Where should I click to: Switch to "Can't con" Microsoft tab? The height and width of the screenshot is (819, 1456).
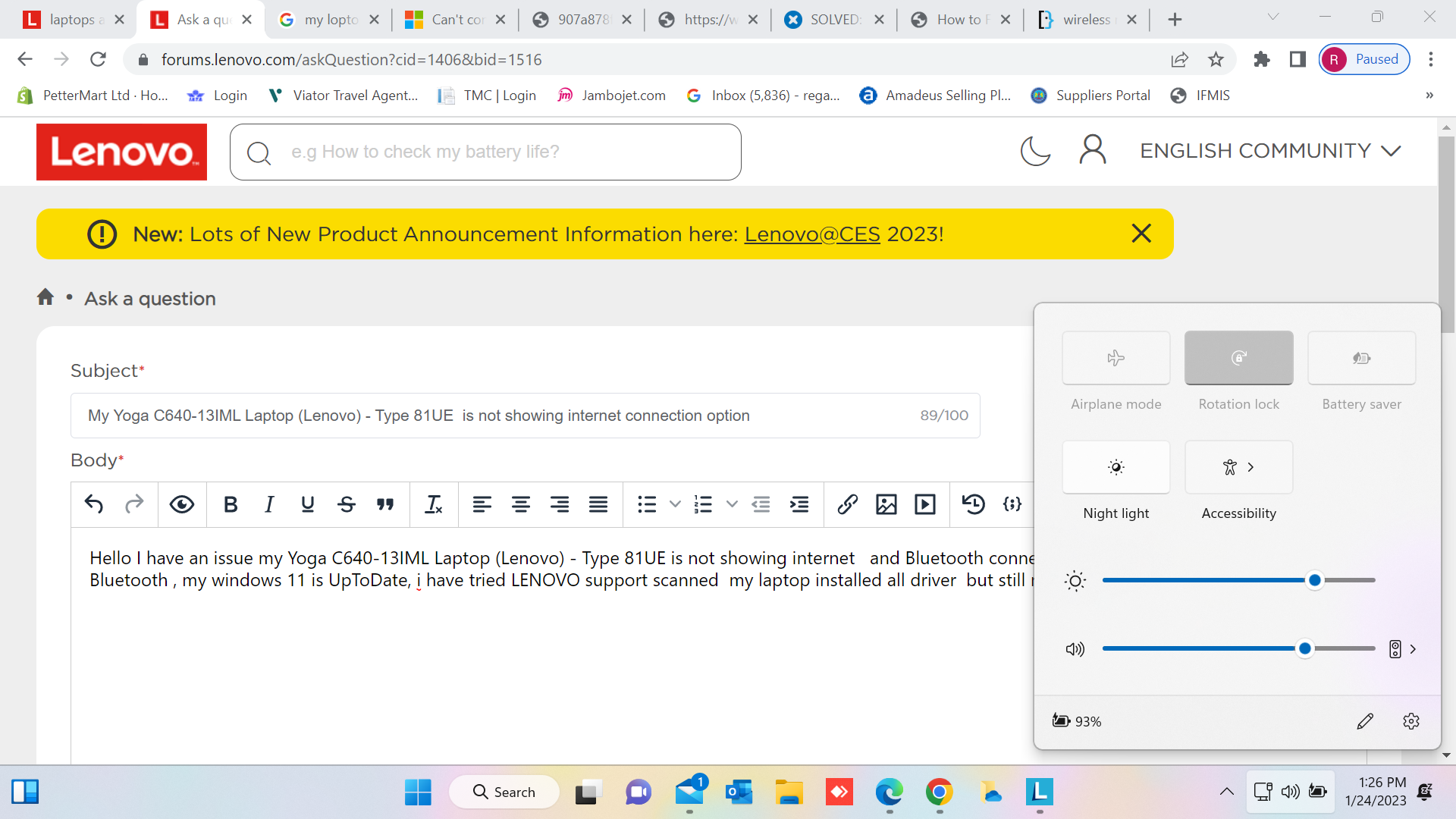(x=456, y=20)
